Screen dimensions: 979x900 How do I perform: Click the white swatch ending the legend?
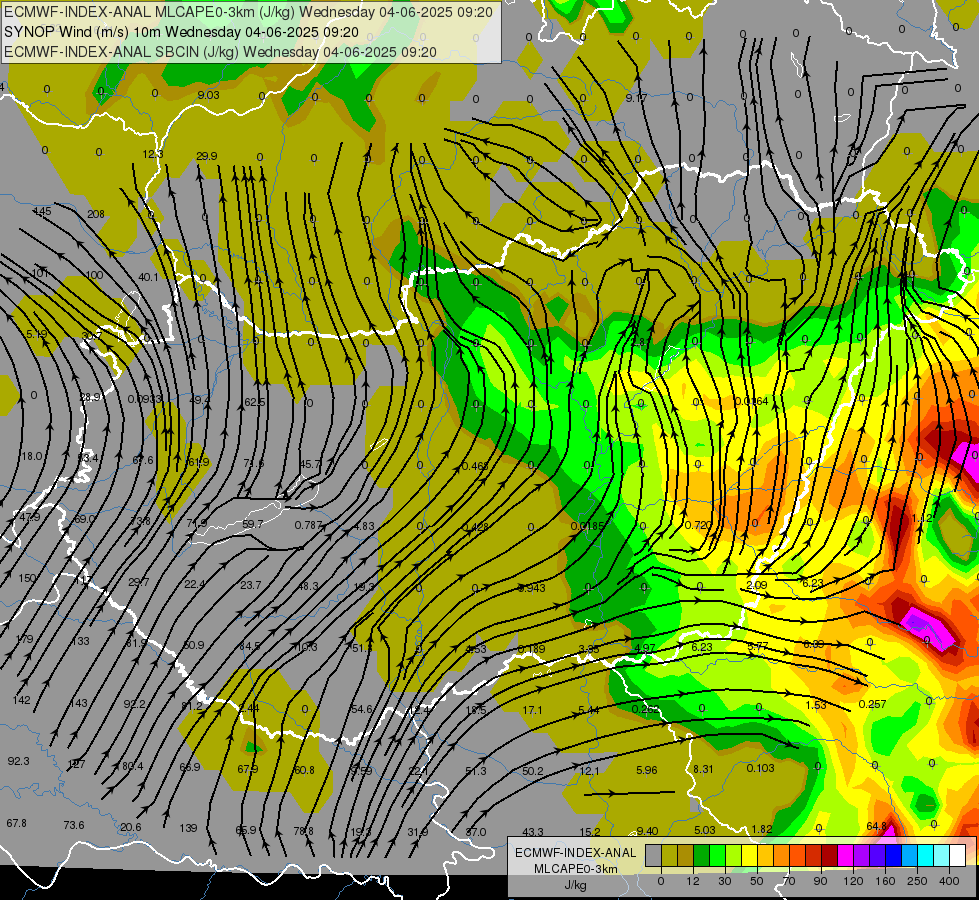tap(958, 855)
